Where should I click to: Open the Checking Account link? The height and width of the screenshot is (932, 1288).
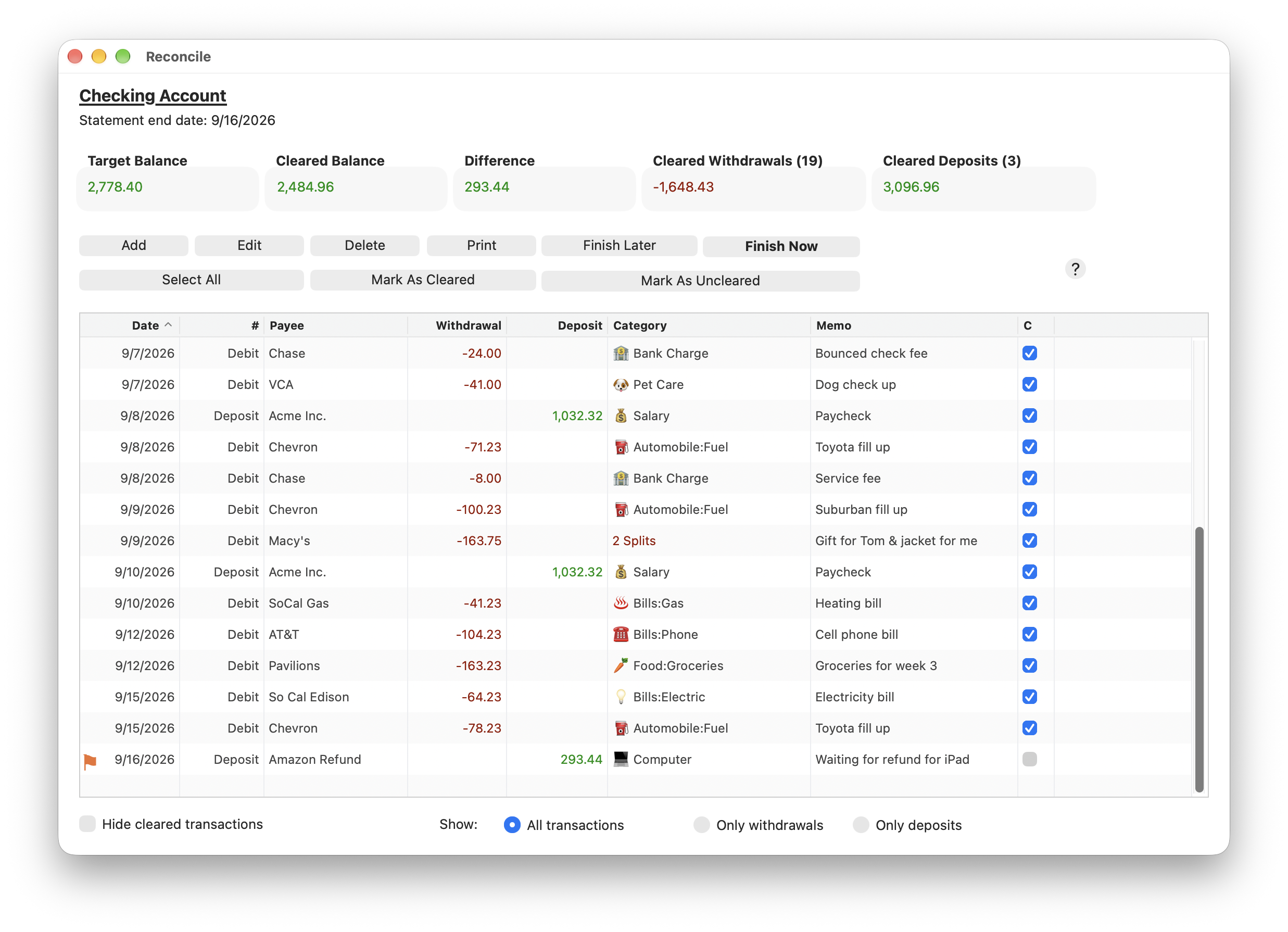pos(153,95)
